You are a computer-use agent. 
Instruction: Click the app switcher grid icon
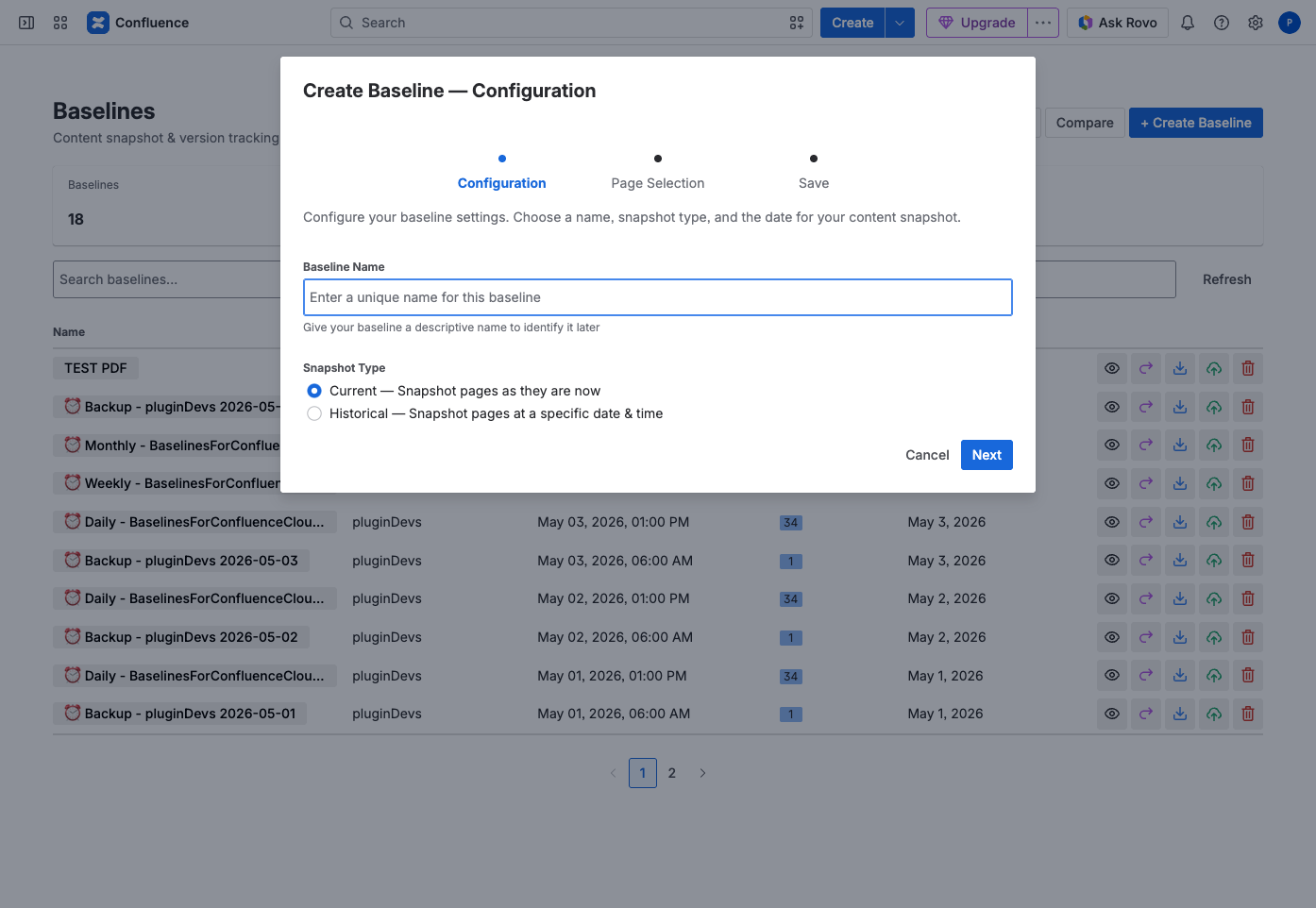coord(60,23)
